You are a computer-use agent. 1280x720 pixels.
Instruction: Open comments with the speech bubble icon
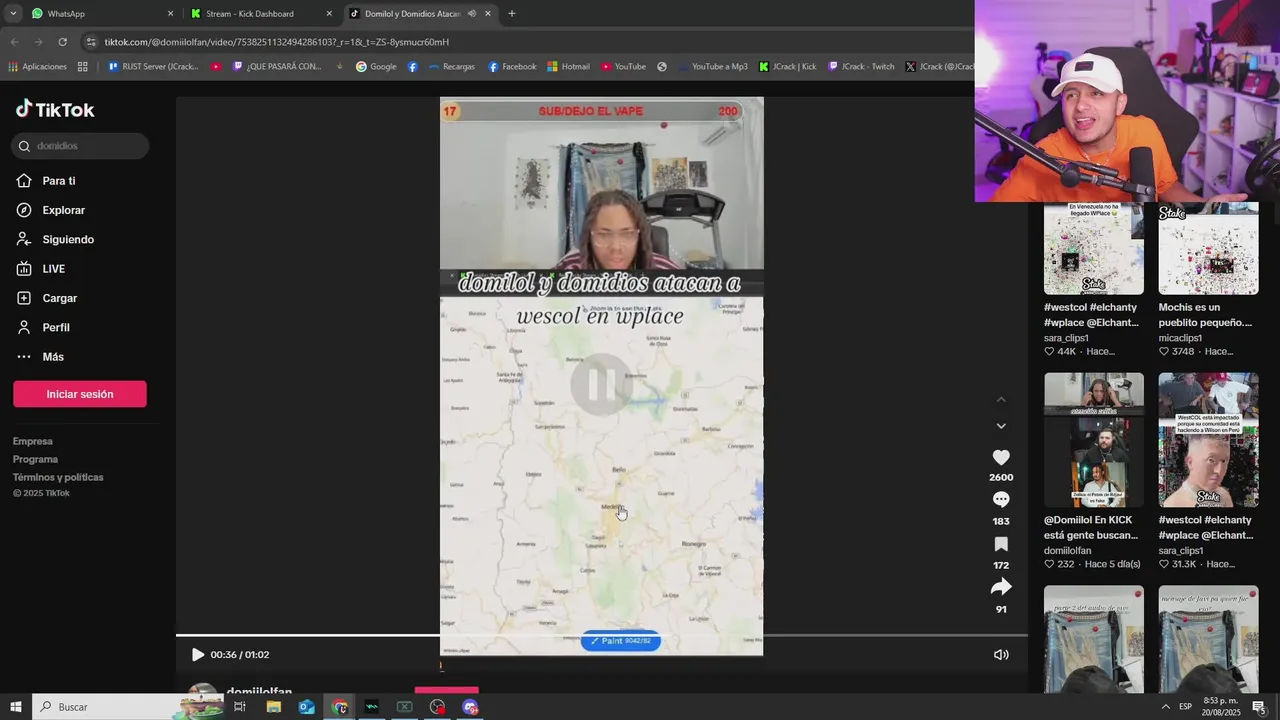point(1001,500)
